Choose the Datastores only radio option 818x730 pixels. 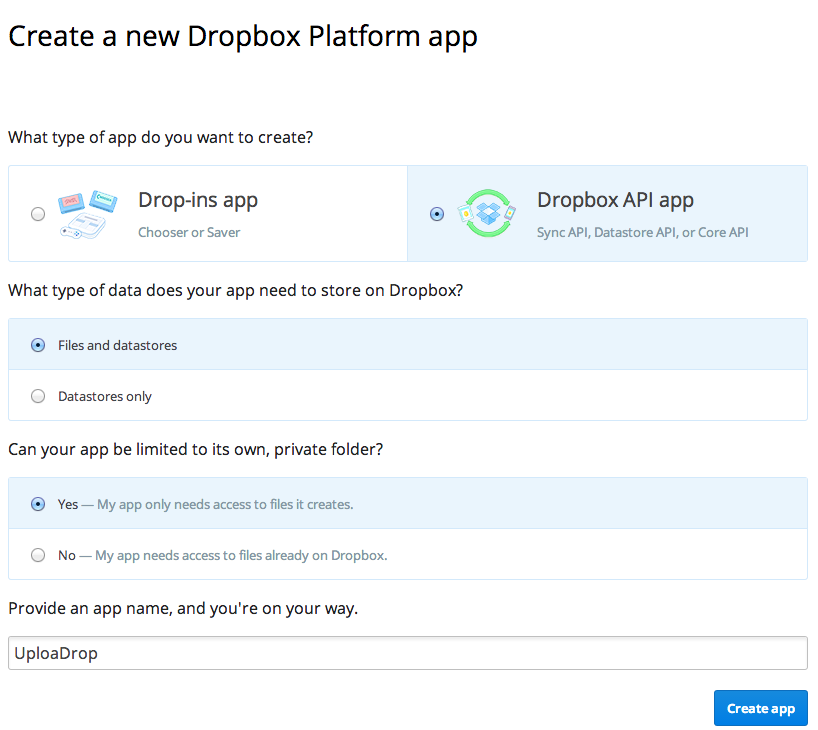(x=38, y=396)
